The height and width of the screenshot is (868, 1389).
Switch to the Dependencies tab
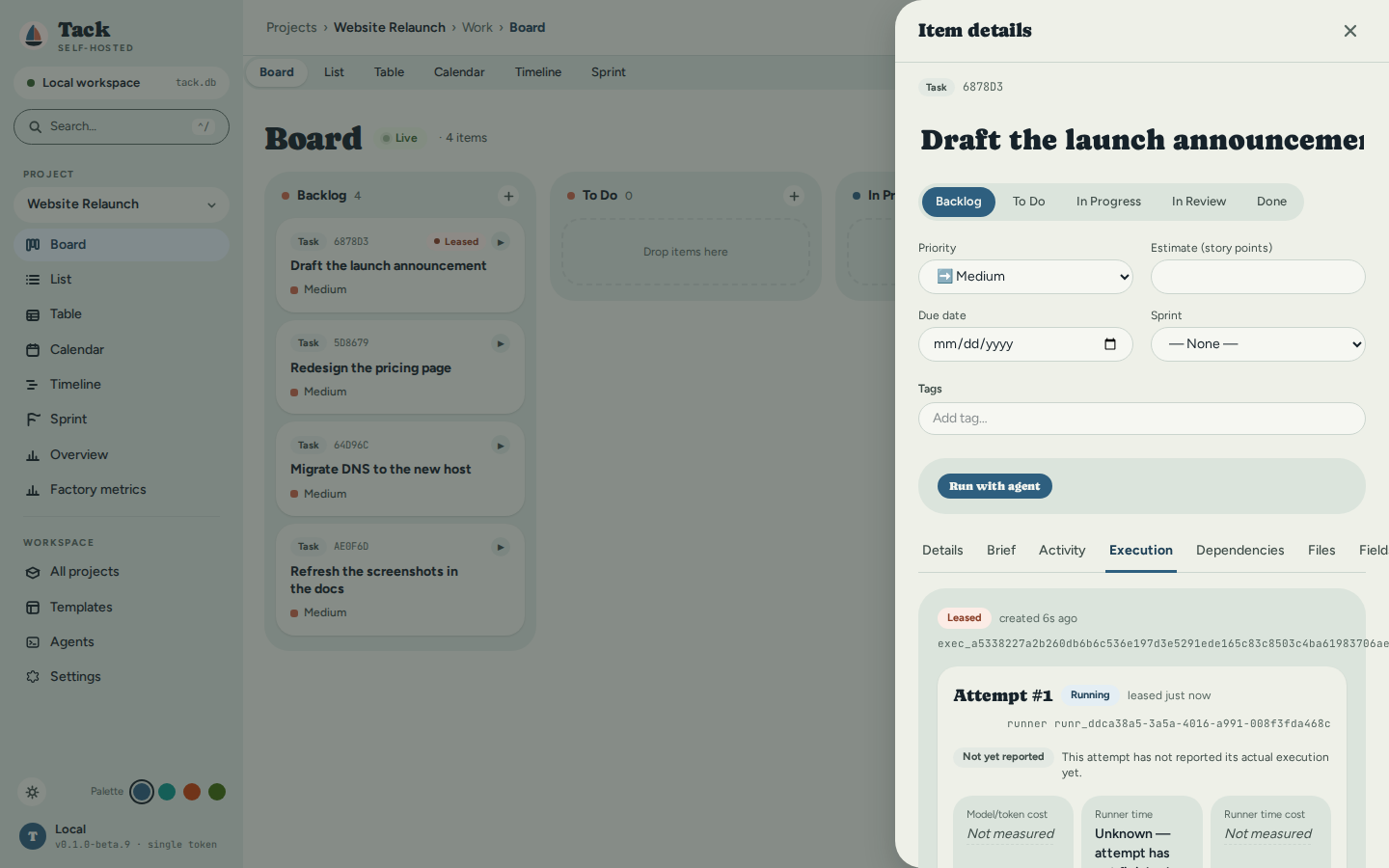coord(1239,551)
